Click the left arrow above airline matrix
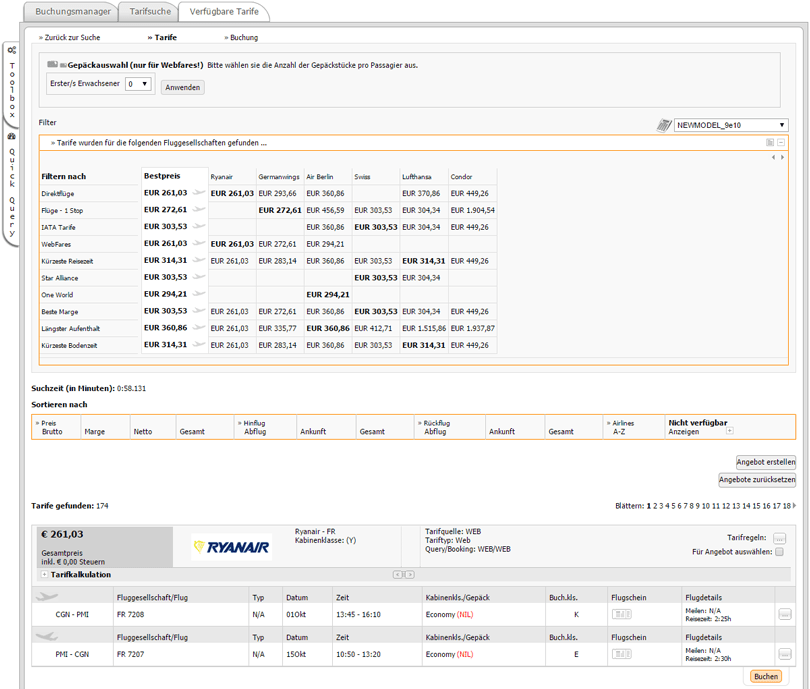Image resolution: width=810 pixels, height=689 pixels. pyautogui.click(x=773, y=157)
